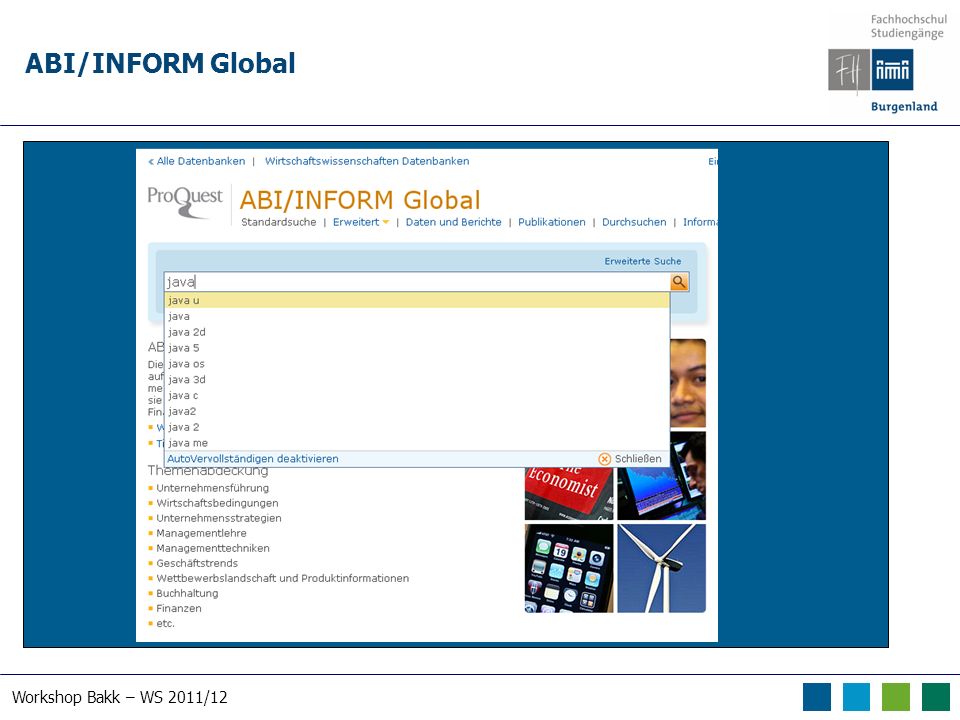Click the Geschäftstrends topic text
The width and height of the screenshot is (960, 720).
pyautogui.click(x=197, y=563)
